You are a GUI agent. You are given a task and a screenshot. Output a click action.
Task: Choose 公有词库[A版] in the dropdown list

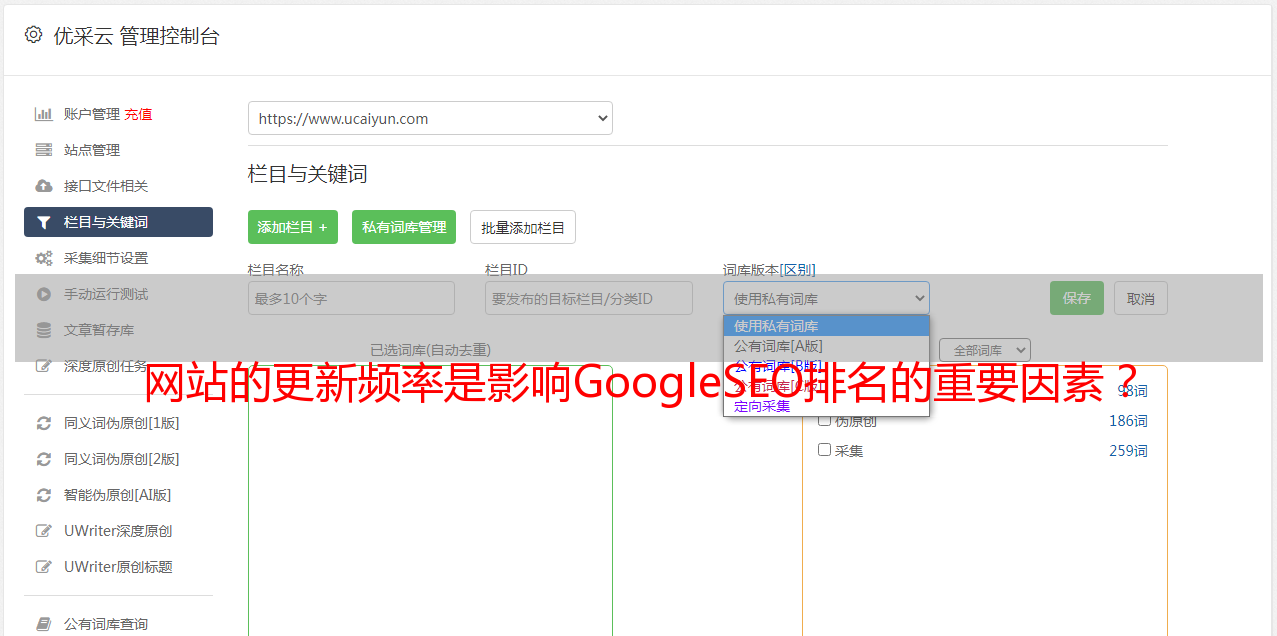826,346
